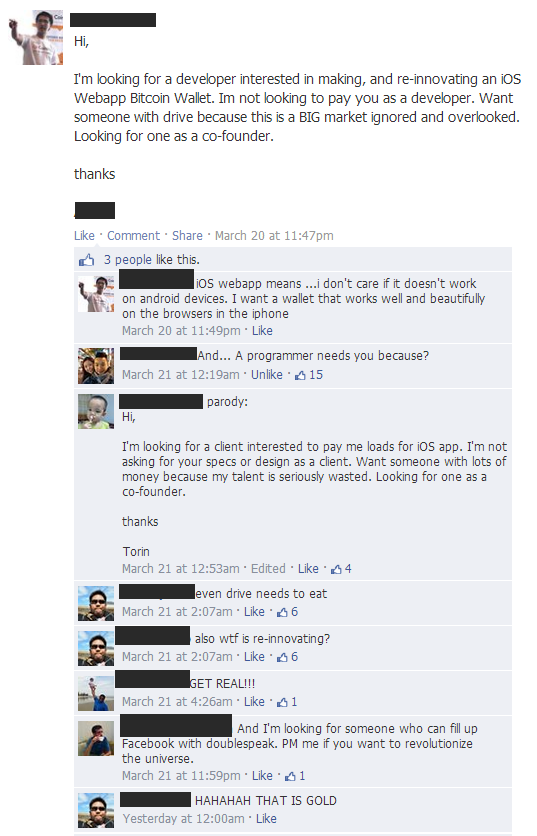The image size is (537, 836).
Task: Like the "iOS webapp means" comment
Action: pyautogui.click(x=262, y=331)
